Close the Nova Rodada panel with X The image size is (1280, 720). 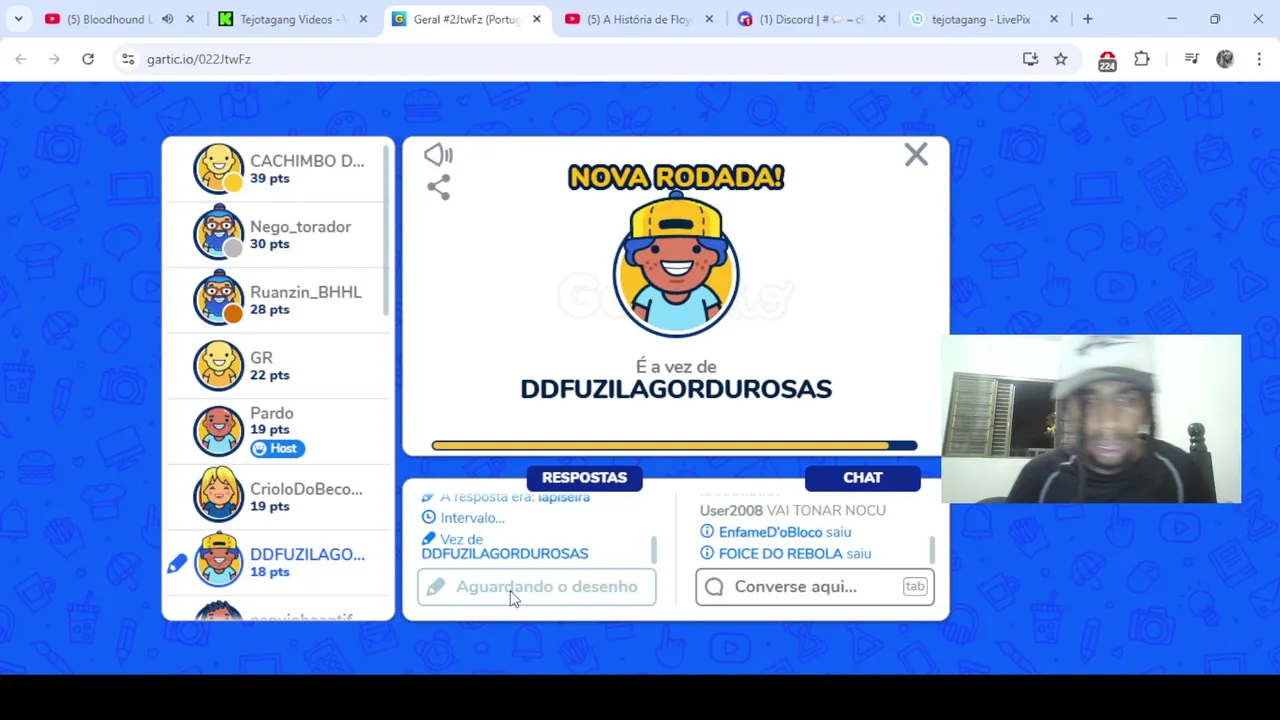click(x=916, y=154)
